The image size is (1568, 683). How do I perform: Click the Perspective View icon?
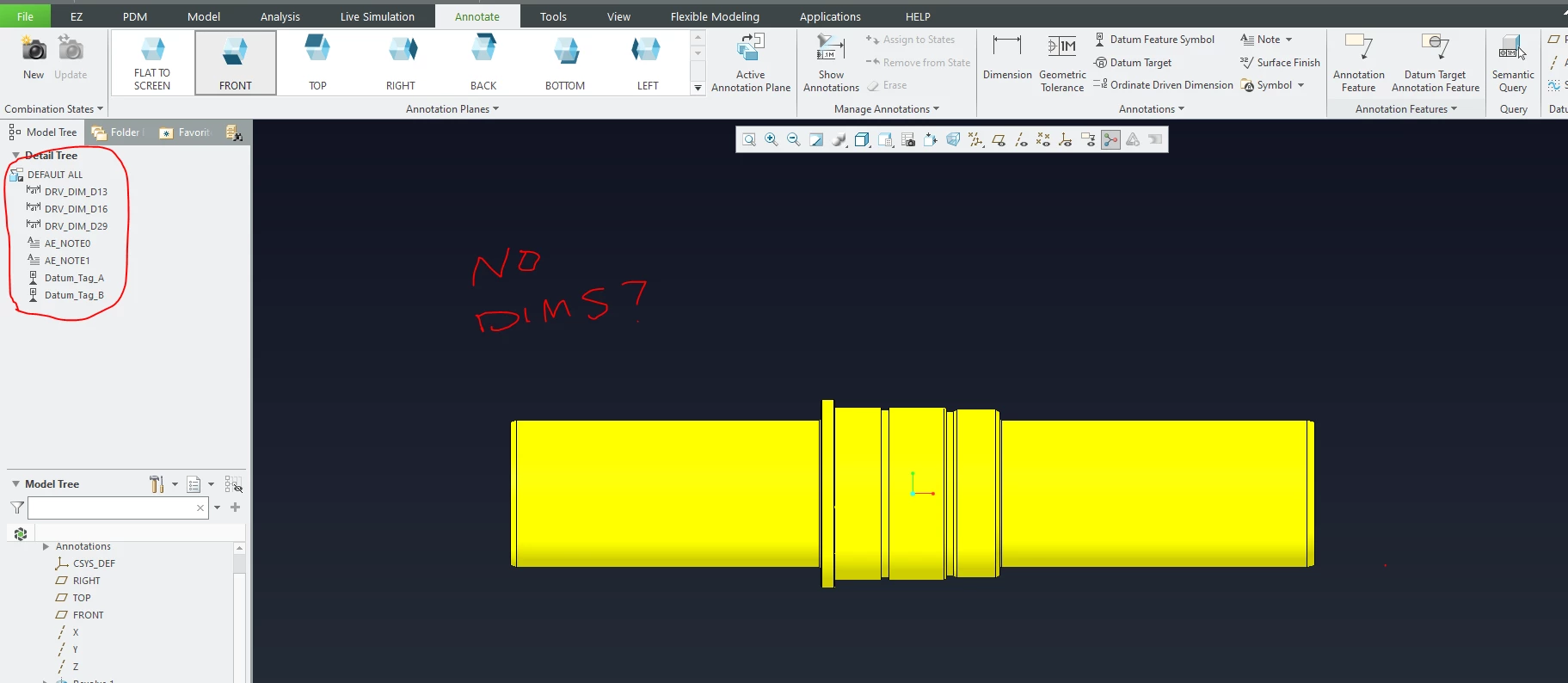[x=953, y=139]
